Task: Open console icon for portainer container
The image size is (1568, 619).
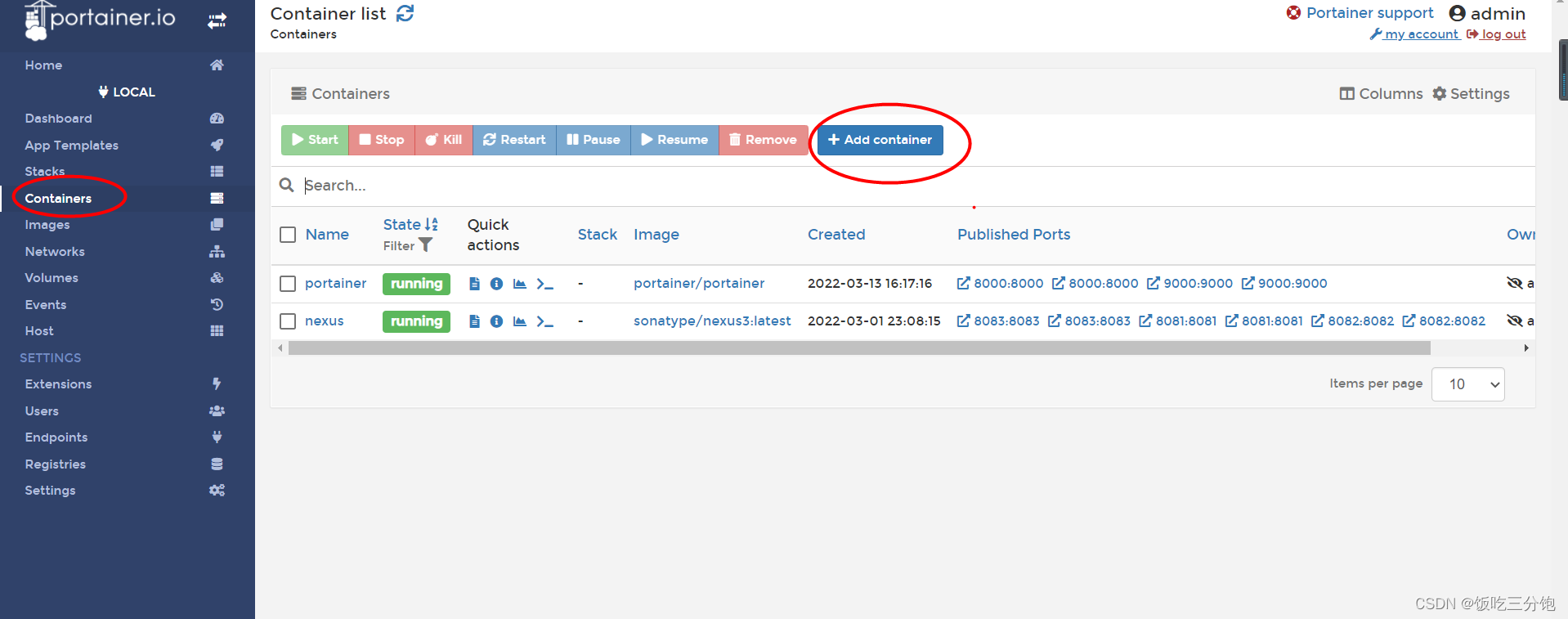Action: click(544, 284)
